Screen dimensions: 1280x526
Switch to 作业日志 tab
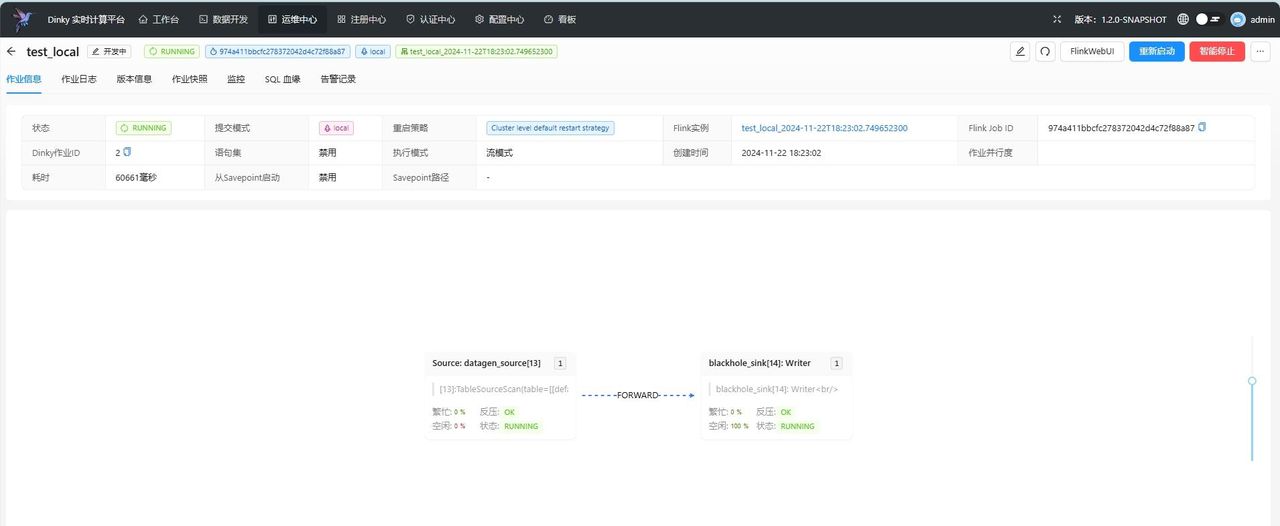79,78
